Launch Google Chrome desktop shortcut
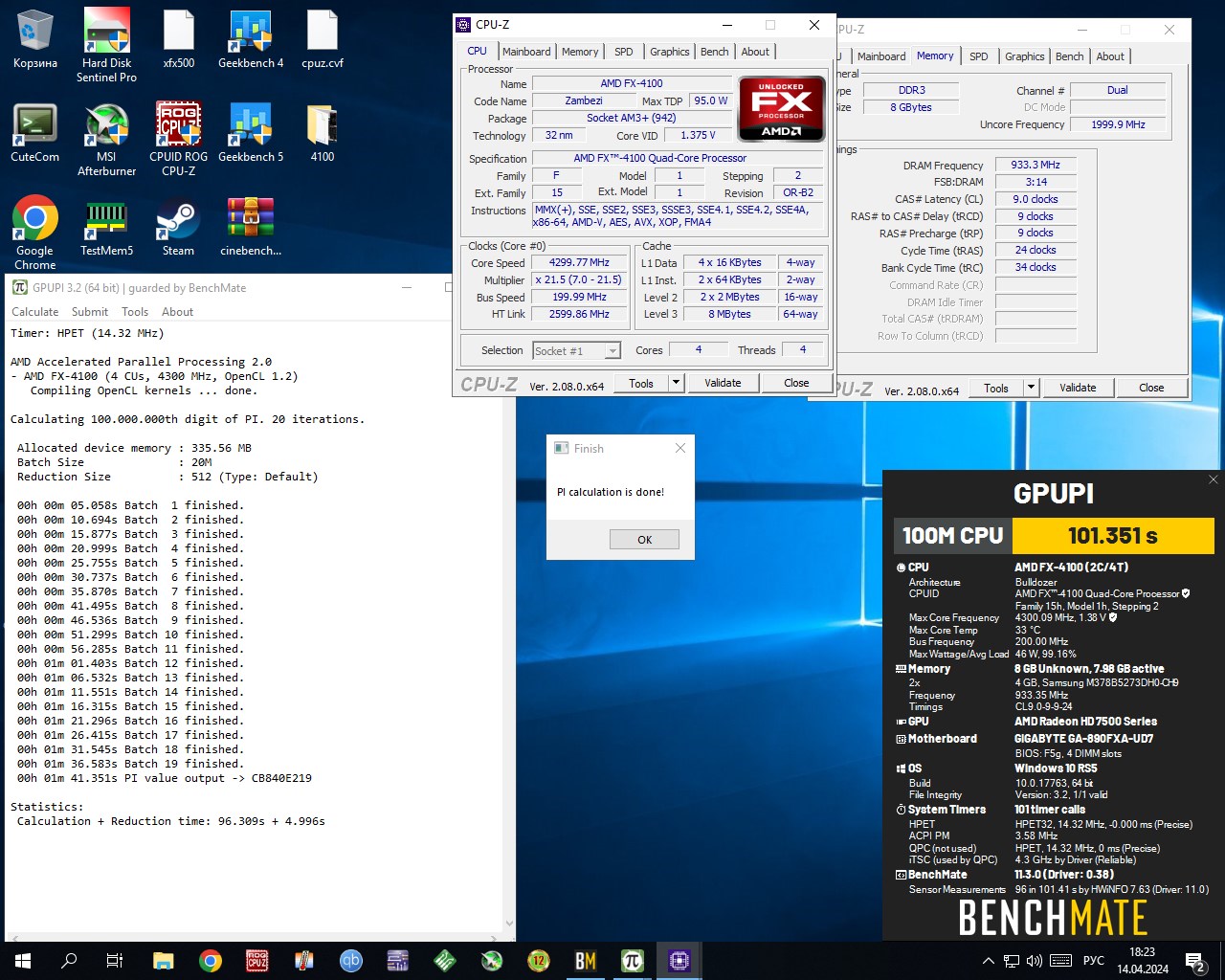This screenshot has height=980, width=1225. pos(35,234)
